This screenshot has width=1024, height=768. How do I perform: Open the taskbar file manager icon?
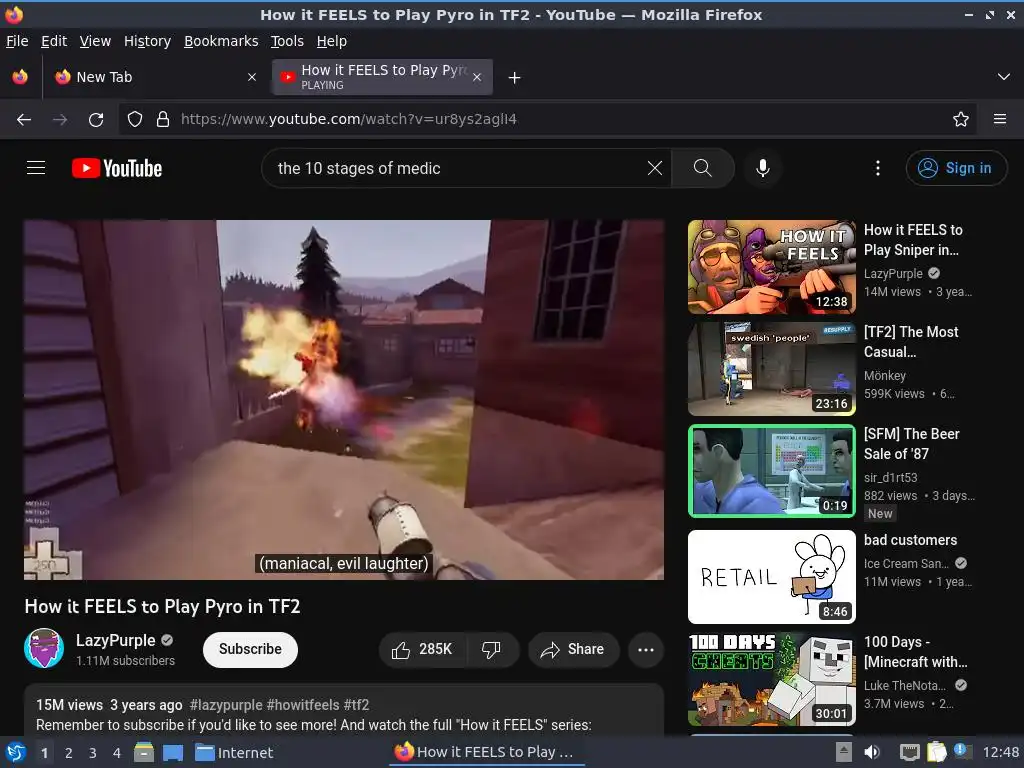click(x=144, y=752)
